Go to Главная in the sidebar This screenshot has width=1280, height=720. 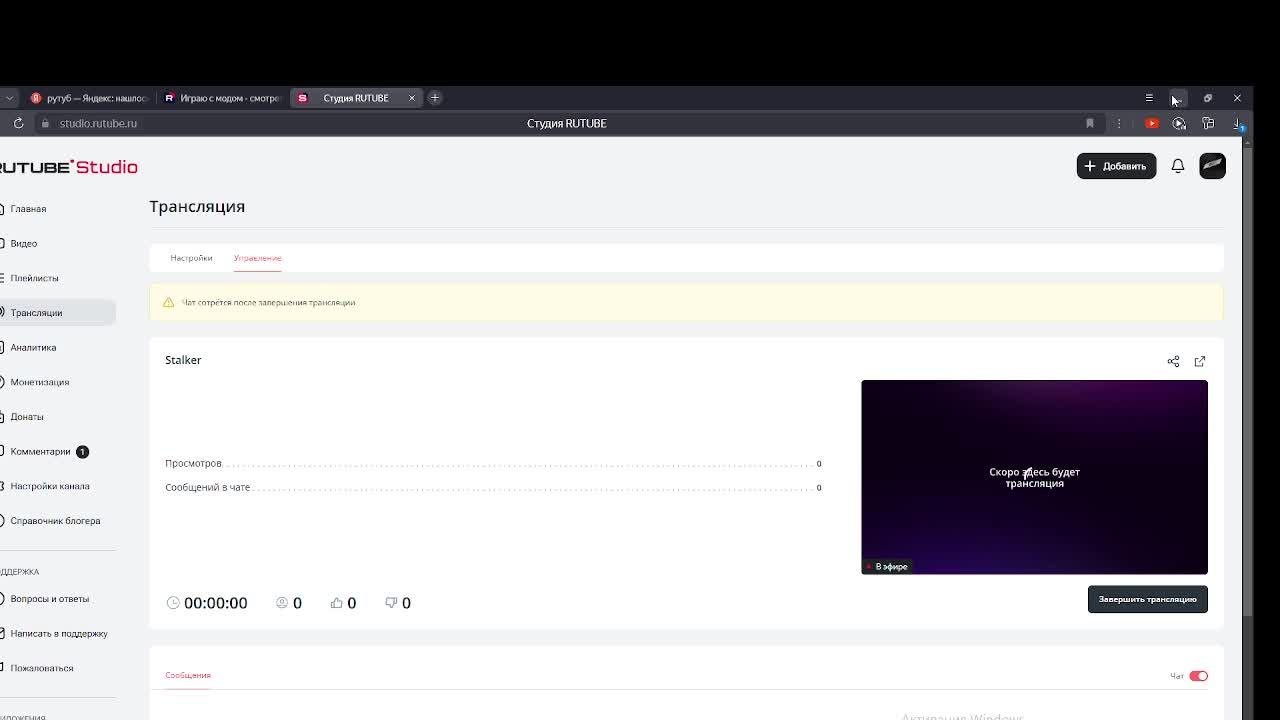pyautogui.click(x=28, y=209)
